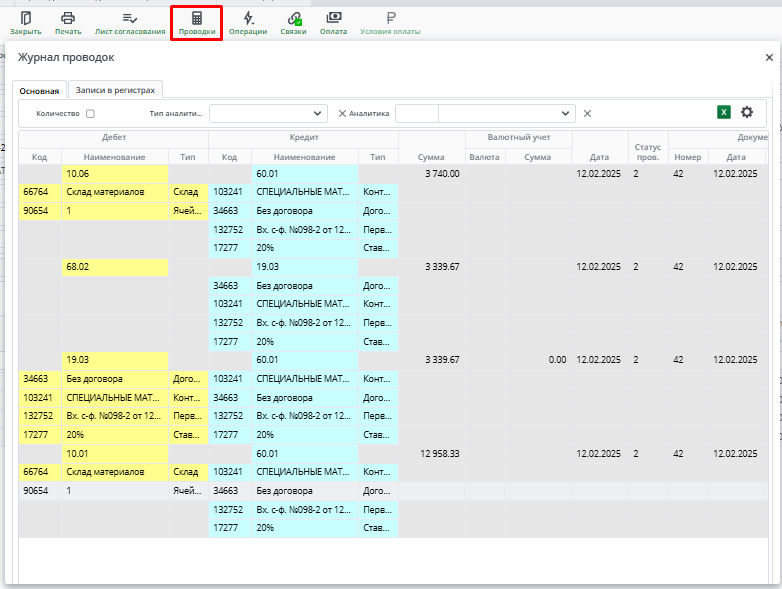Sort by the Сумма column header

430,157
